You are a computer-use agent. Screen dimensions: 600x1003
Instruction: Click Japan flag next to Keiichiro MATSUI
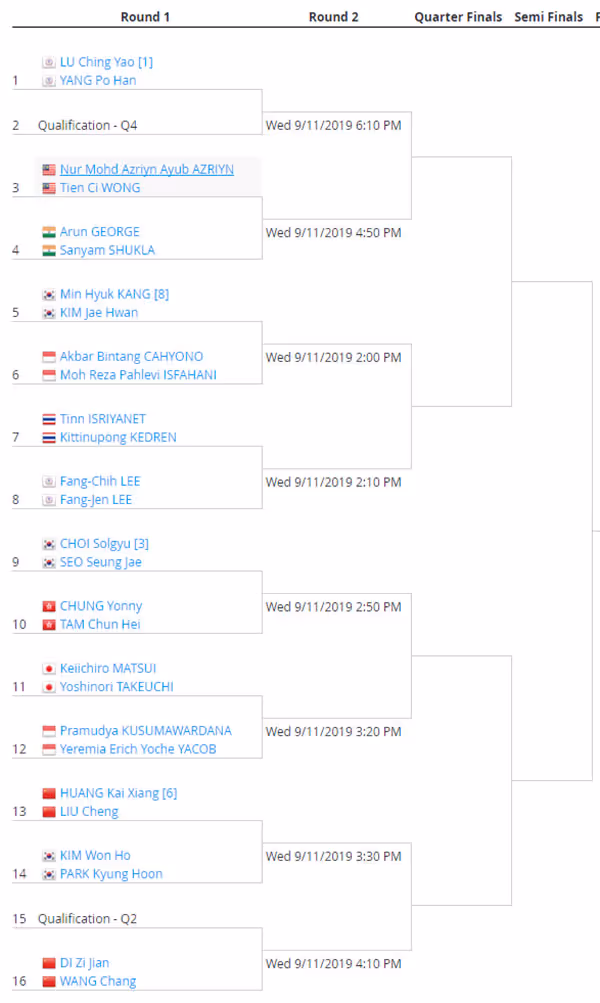coord(49,668)
